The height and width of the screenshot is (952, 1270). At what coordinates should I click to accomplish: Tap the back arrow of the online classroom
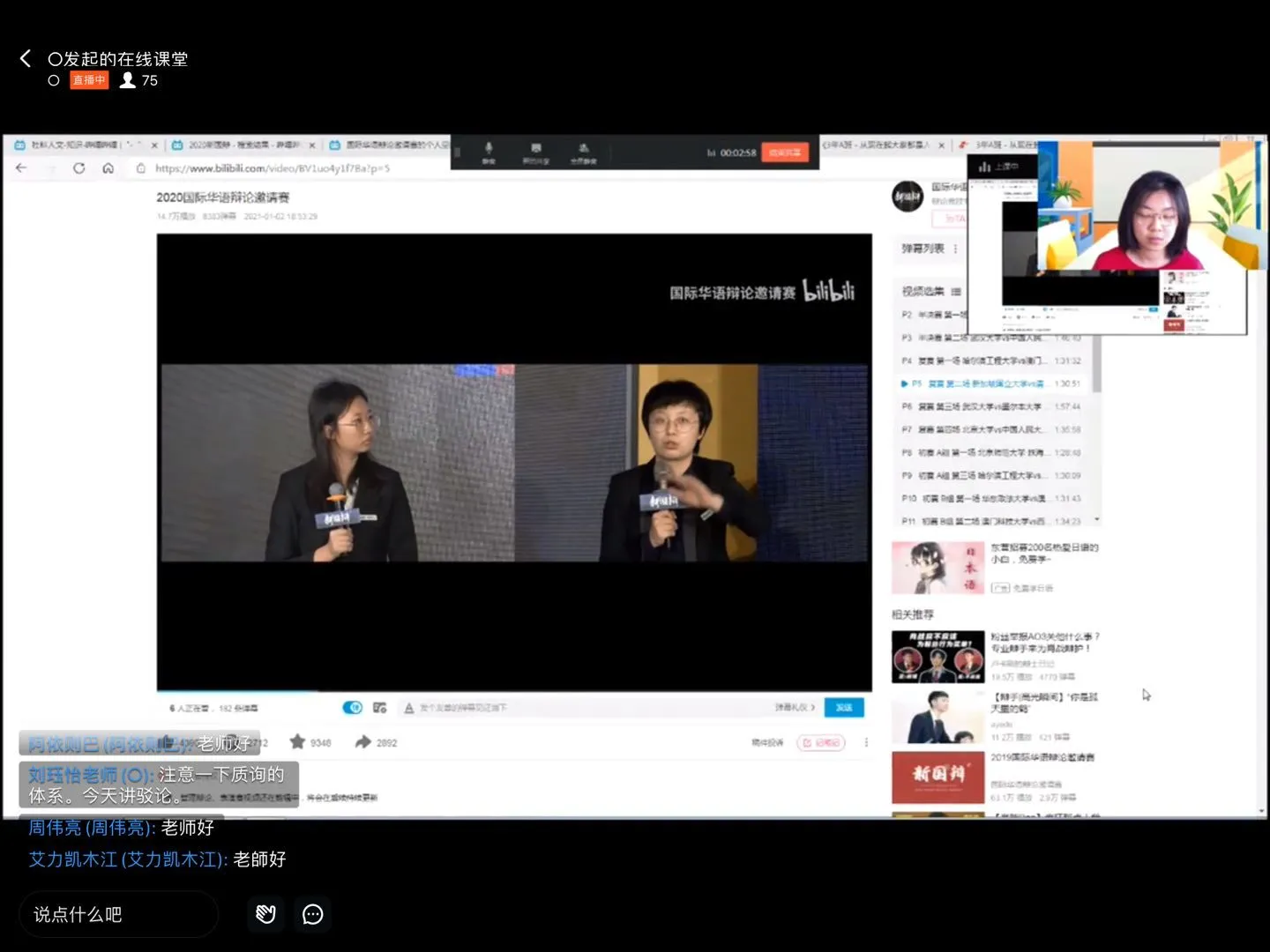coord(26,58)
